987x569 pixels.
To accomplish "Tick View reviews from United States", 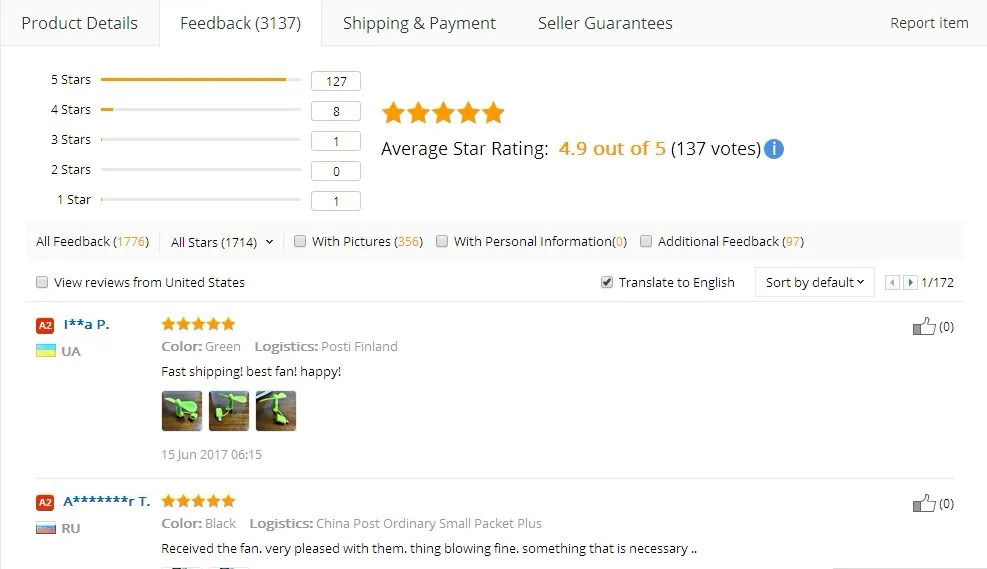I will pos(42,282).
